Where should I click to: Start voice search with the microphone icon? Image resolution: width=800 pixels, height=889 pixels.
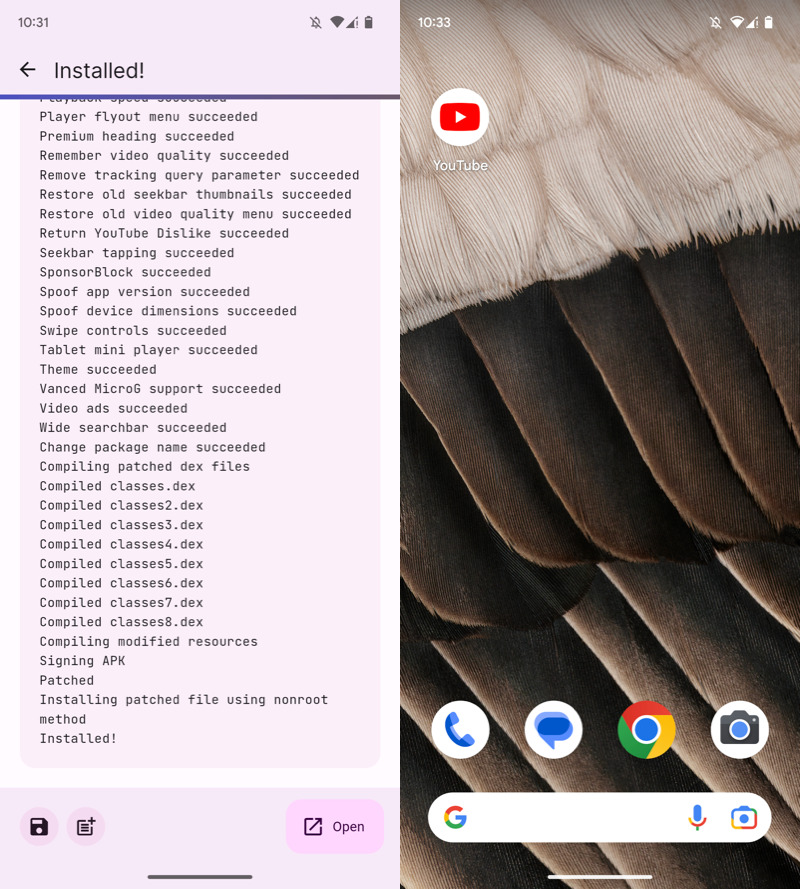pyautogui.click(x=697, y=818)
